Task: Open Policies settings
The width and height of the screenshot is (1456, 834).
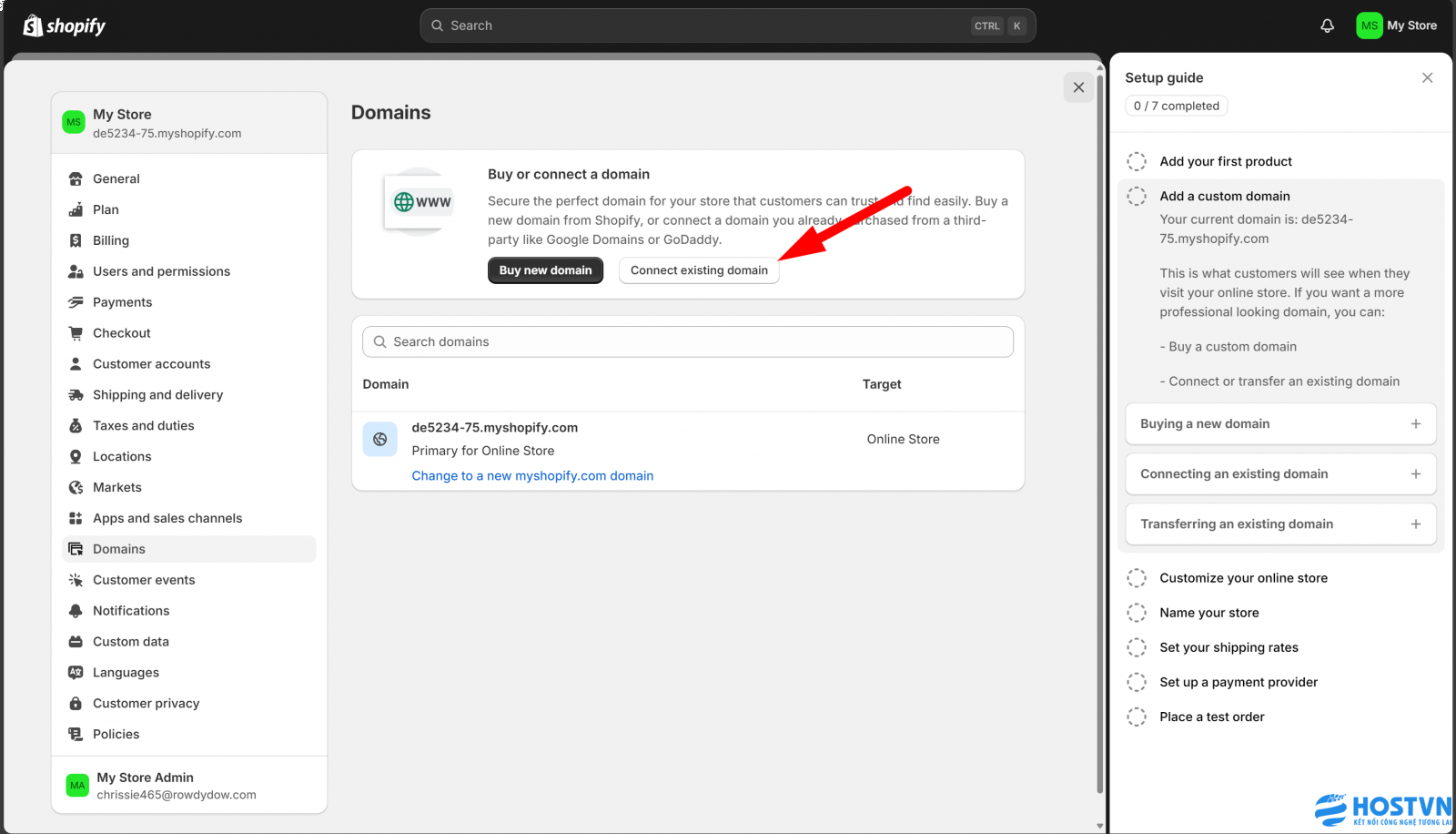Action: pos(189,734)
